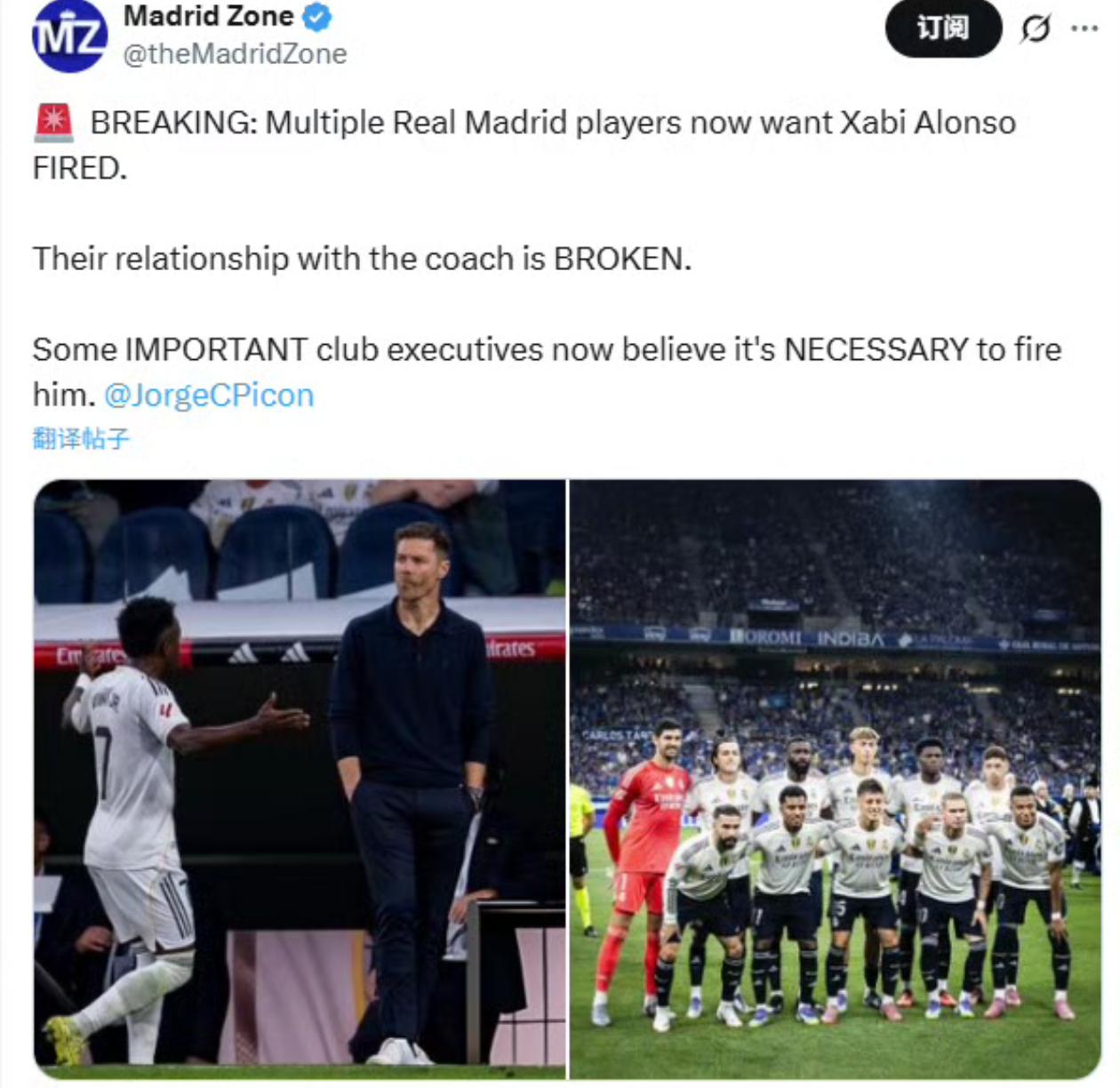Open the three-dot more options menu
The height and width of the screenshot is (1088, 1120).
(x=1084, y=28)
